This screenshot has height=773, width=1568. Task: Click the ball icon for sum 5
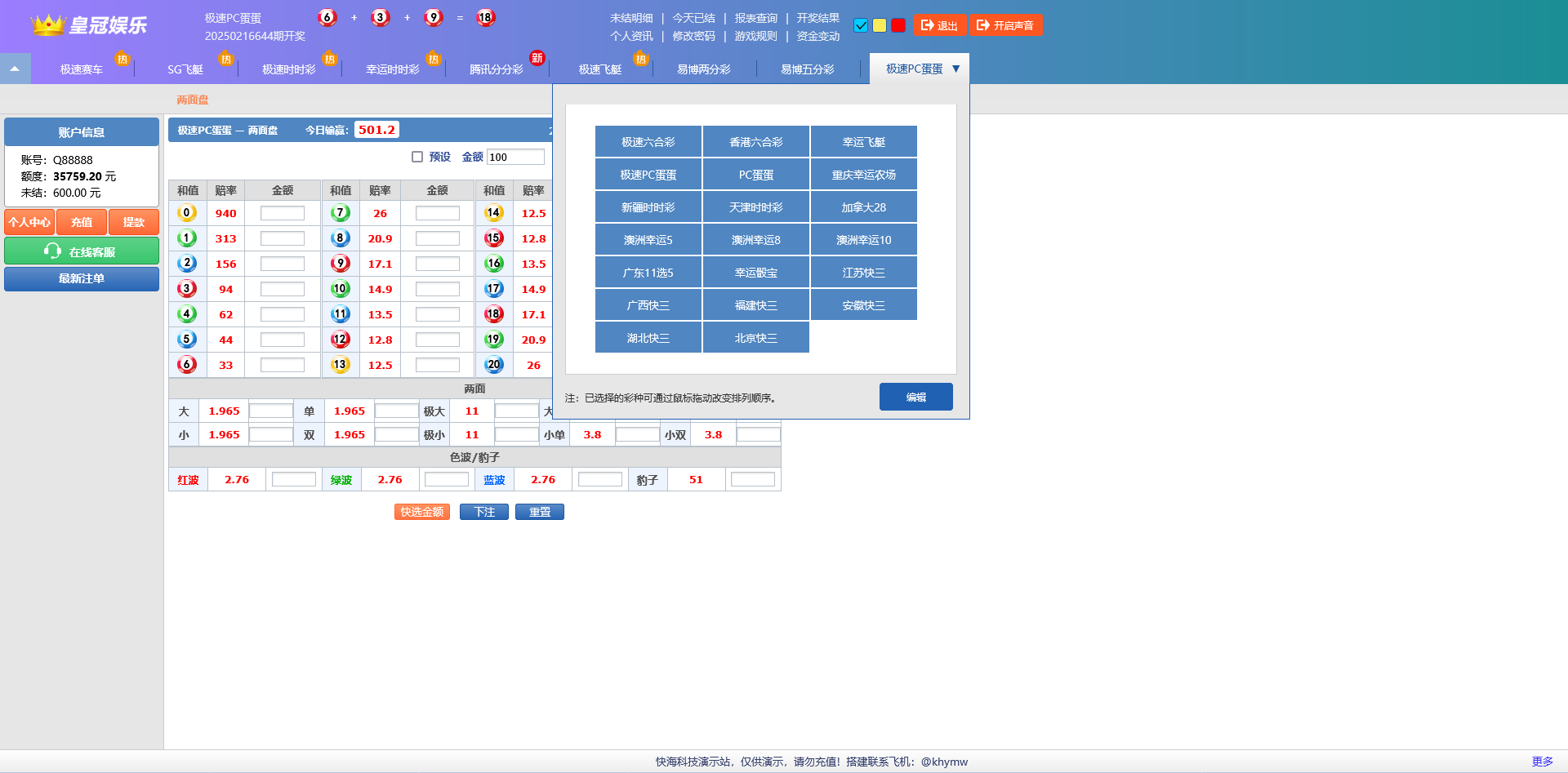187,340
